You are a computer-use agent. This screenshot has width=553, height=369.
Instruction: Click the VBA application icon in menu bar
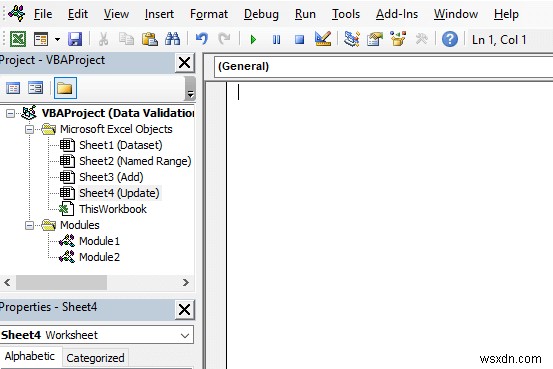(x=17, y=14)
